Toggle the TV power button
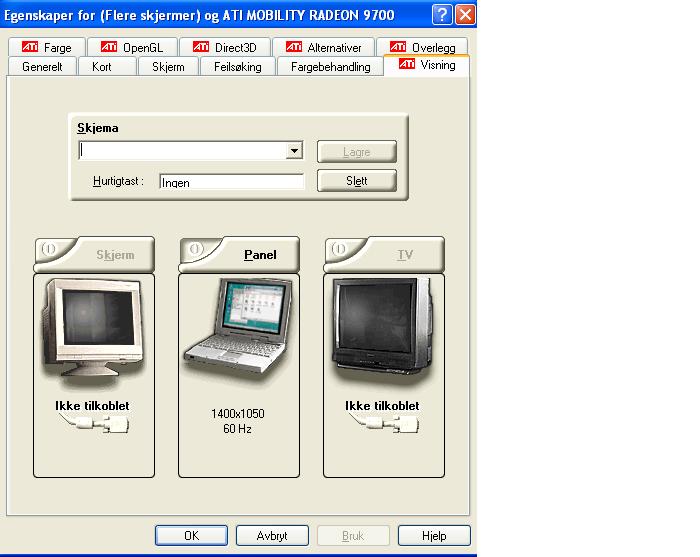The height and width of the screenshot is (557, 700). click(339, 249)
